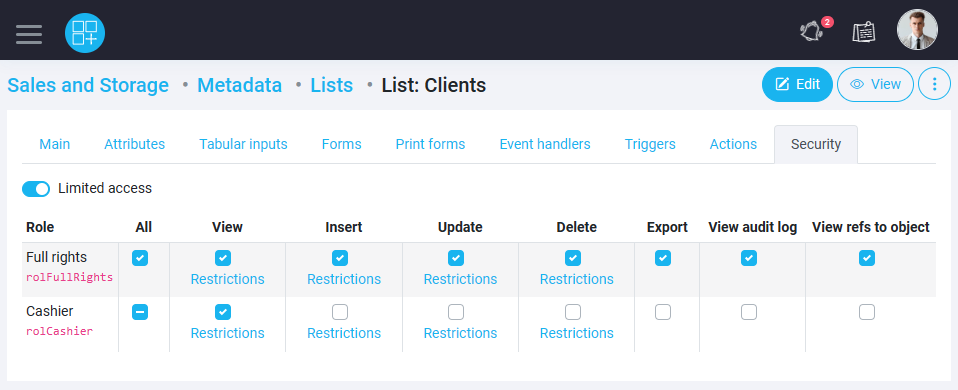The image size is (958, 390).
Task: Check Insert permission for Cashier role
Action: tap(340, 312)
